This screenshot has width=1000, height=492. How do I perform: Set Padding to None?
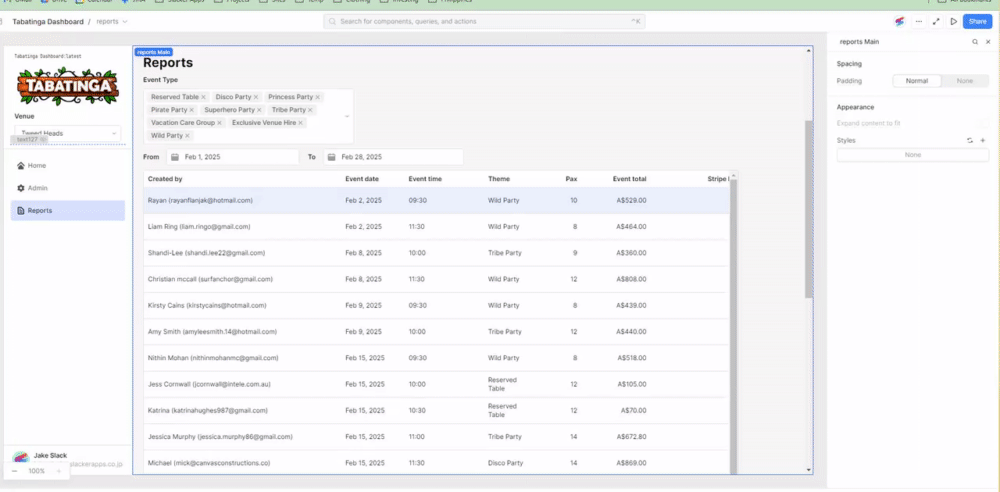[965, 81]
